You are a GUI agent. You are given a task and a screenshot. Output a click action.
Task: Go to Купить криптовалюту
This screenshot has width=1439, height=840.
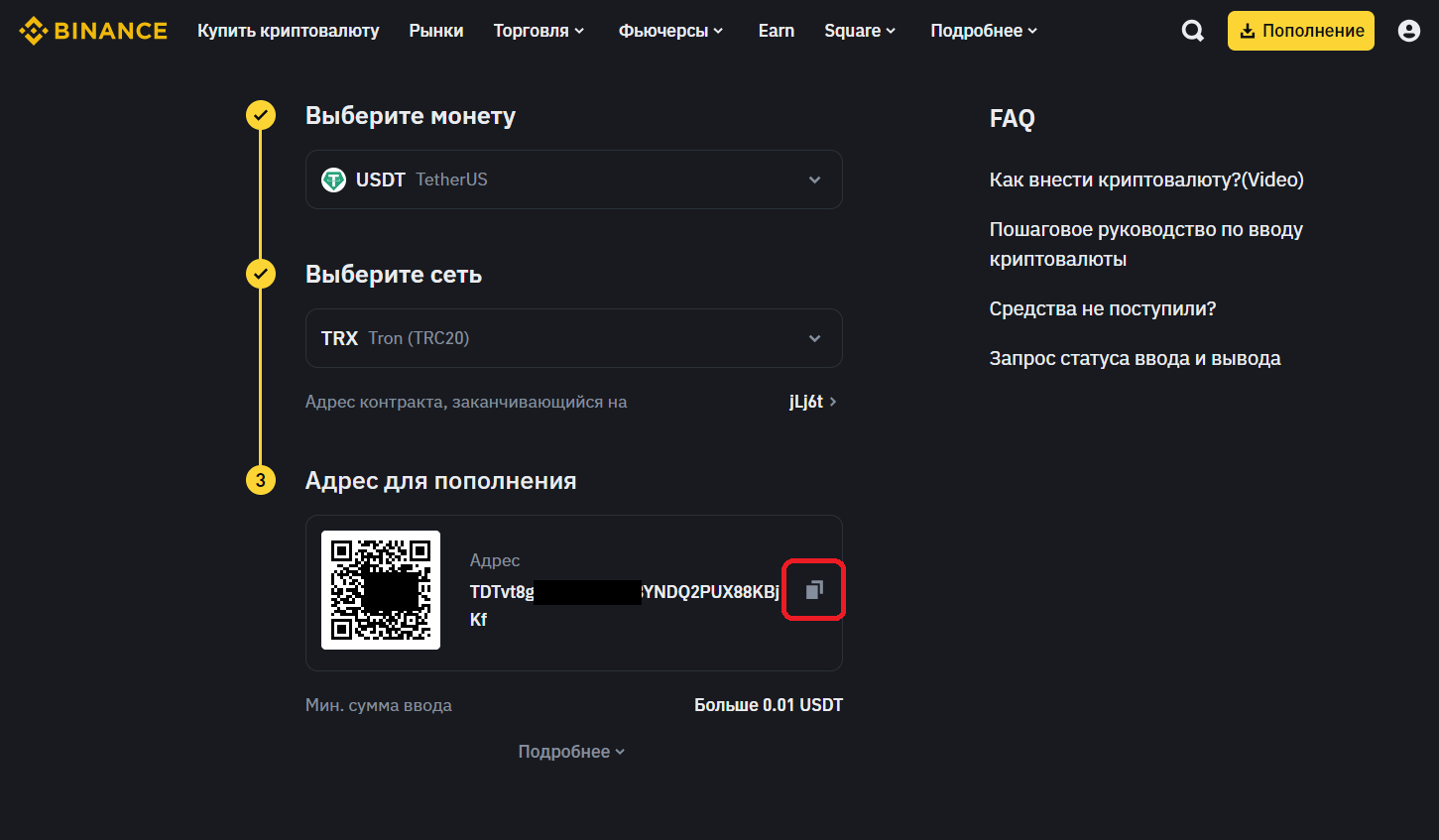[288, 31]
